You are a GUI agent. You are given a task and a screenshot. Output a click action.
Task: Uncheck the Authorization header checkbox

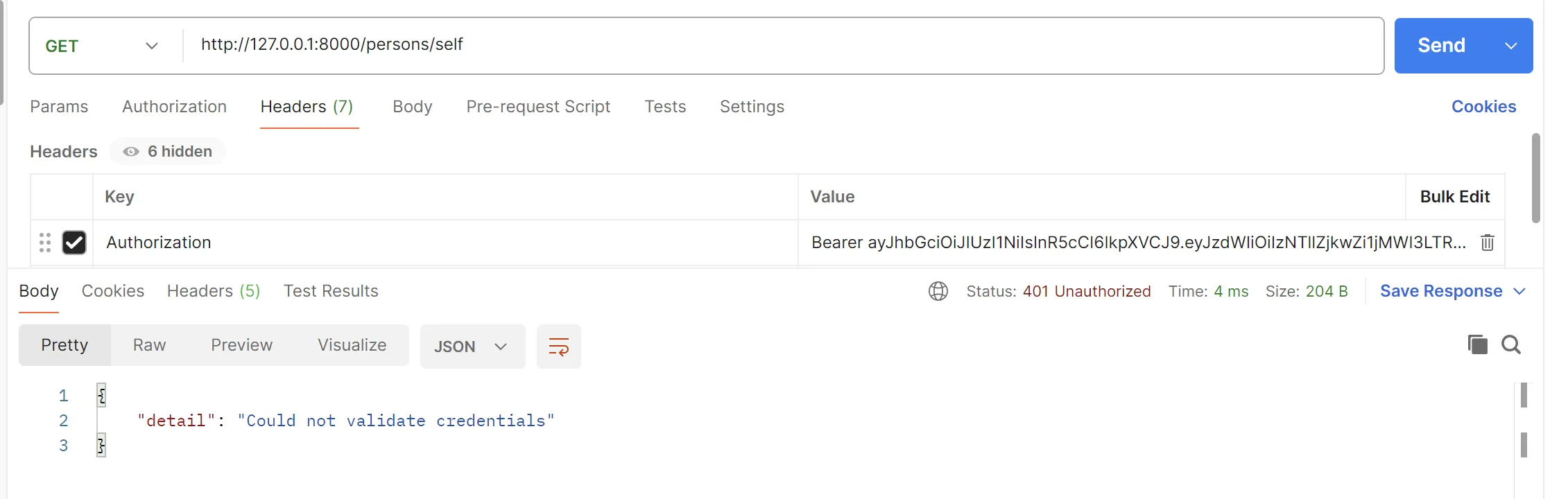[74, 243]
